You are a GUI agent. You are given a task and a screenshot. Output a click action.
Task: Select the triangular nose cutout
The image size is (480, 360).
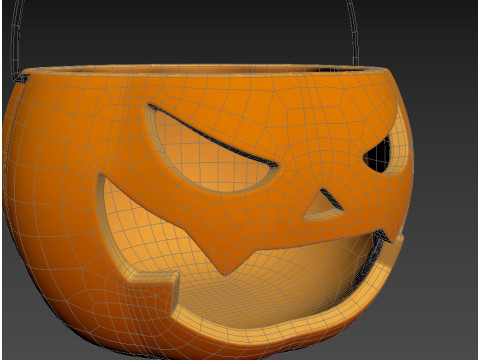pos(323,205)
